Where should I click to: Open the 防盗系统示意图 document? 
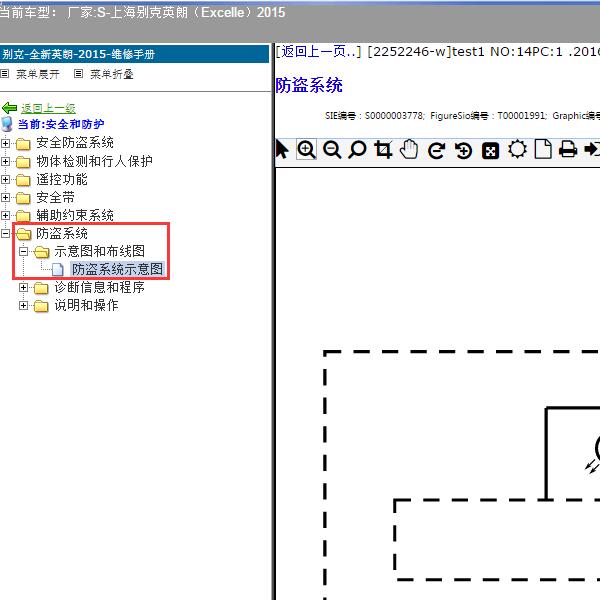[x=117, y=269]
